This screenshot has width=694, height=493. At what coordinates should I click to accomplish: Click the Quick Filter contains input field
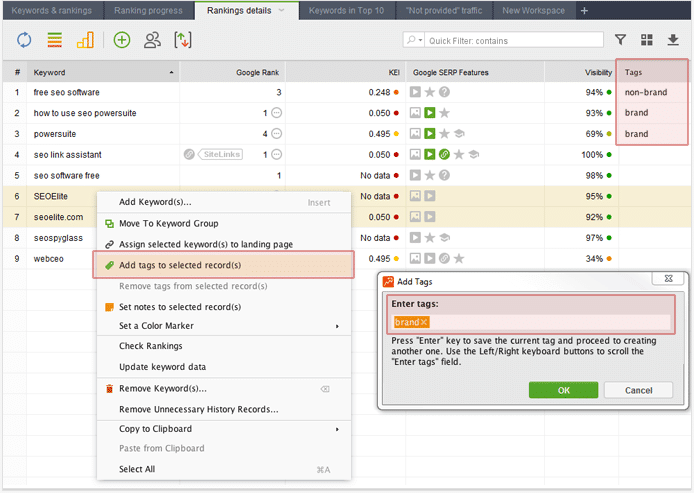pos(514,40)
